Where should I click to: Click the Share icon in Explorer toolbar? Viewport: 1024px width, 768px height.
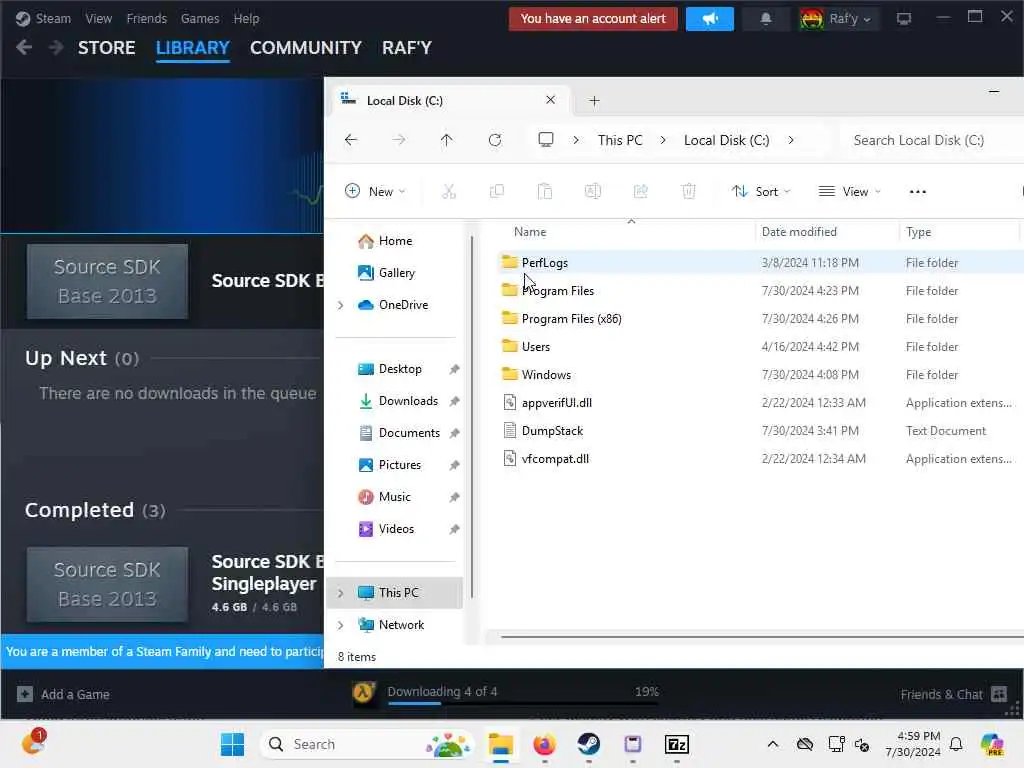641,191
